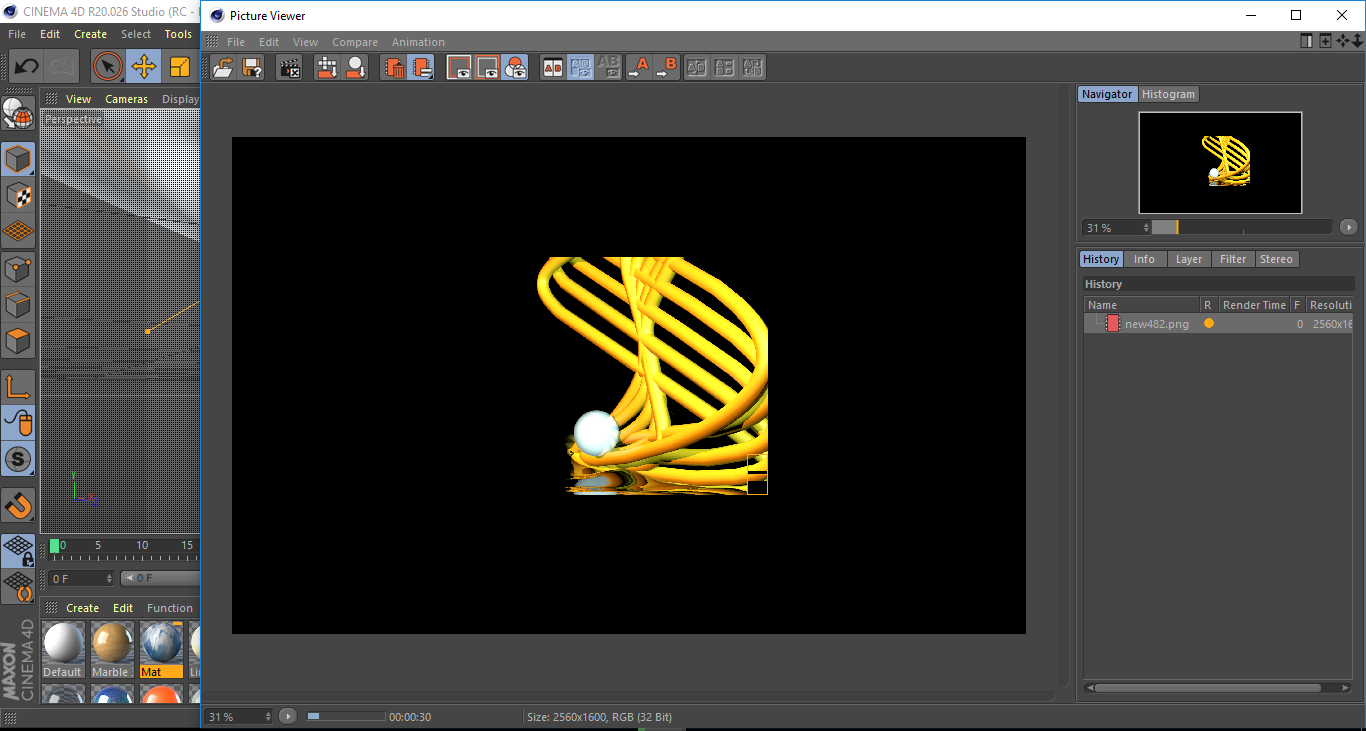Toggle Enable Axis icon
The width and height of the screenshot is (1366, 731).
pos(17,387)
